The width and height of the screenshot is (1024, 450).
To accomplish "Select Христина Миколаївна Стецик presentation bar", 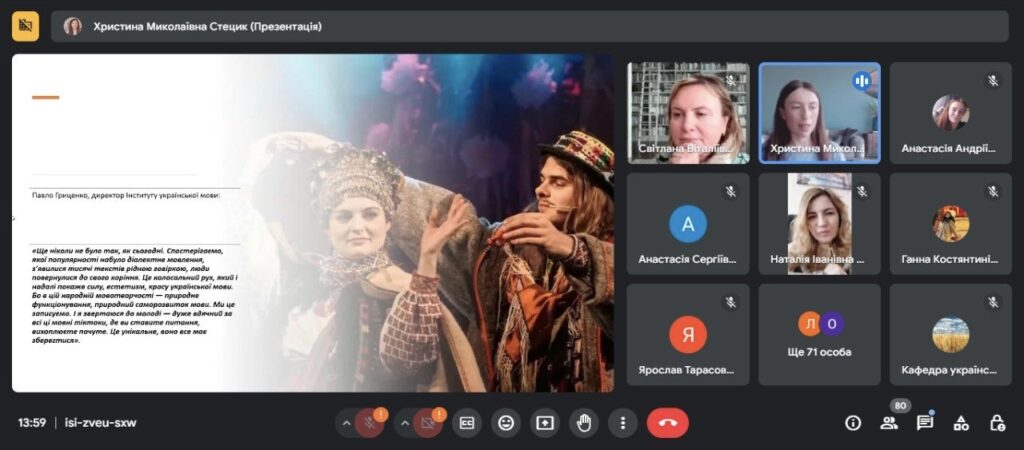I will click(530, 26).
